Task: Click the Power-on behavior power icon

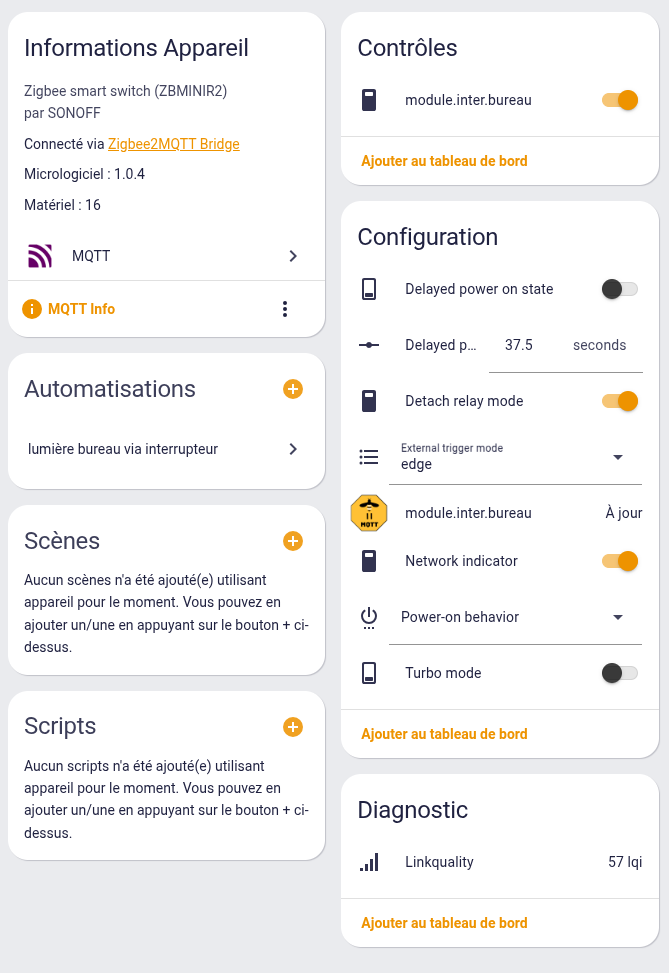Action: click(x=369, y=617)
